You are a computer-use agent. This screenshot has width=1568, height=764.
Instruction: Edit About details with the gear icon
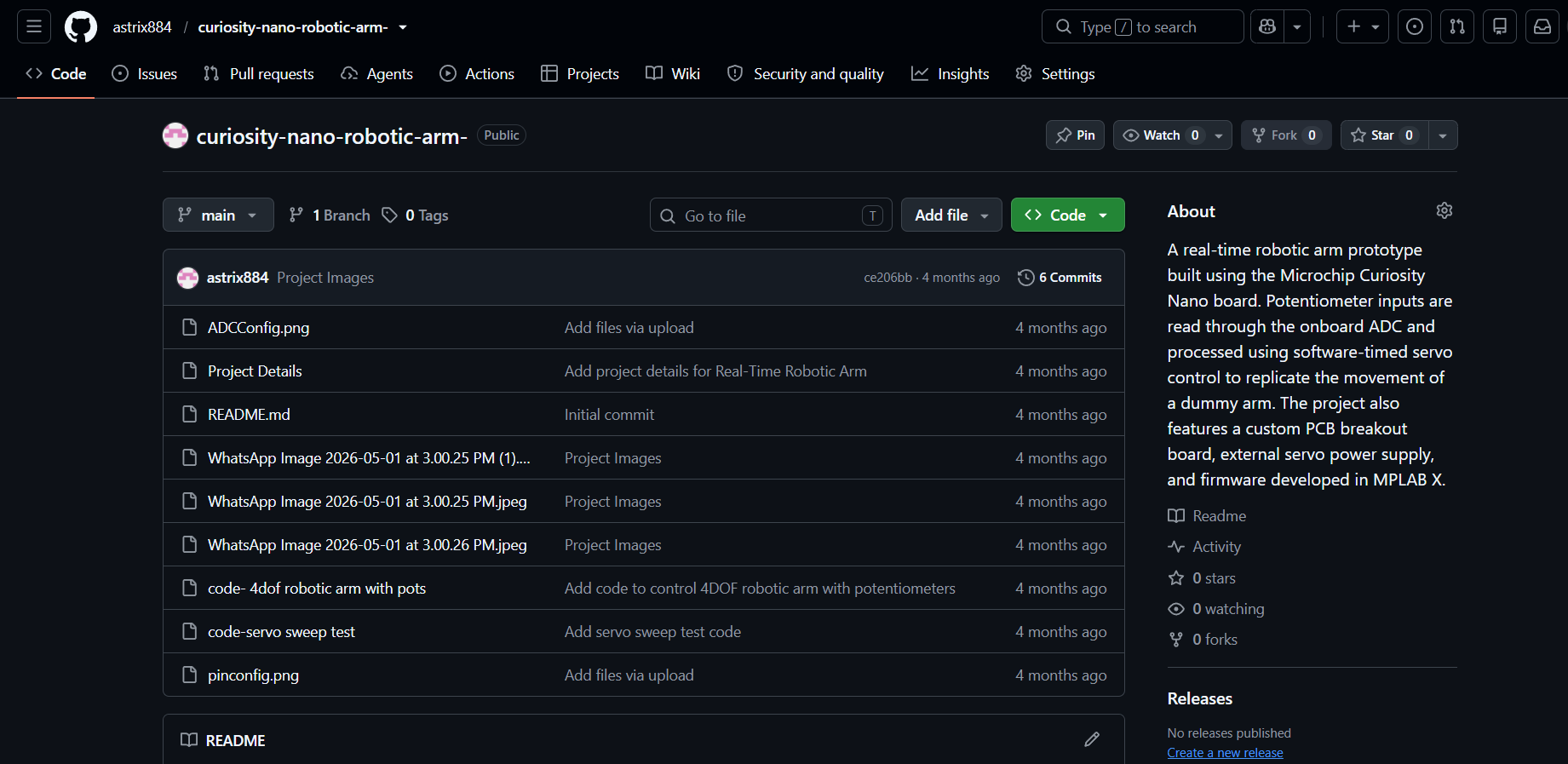pos(1445,210)
